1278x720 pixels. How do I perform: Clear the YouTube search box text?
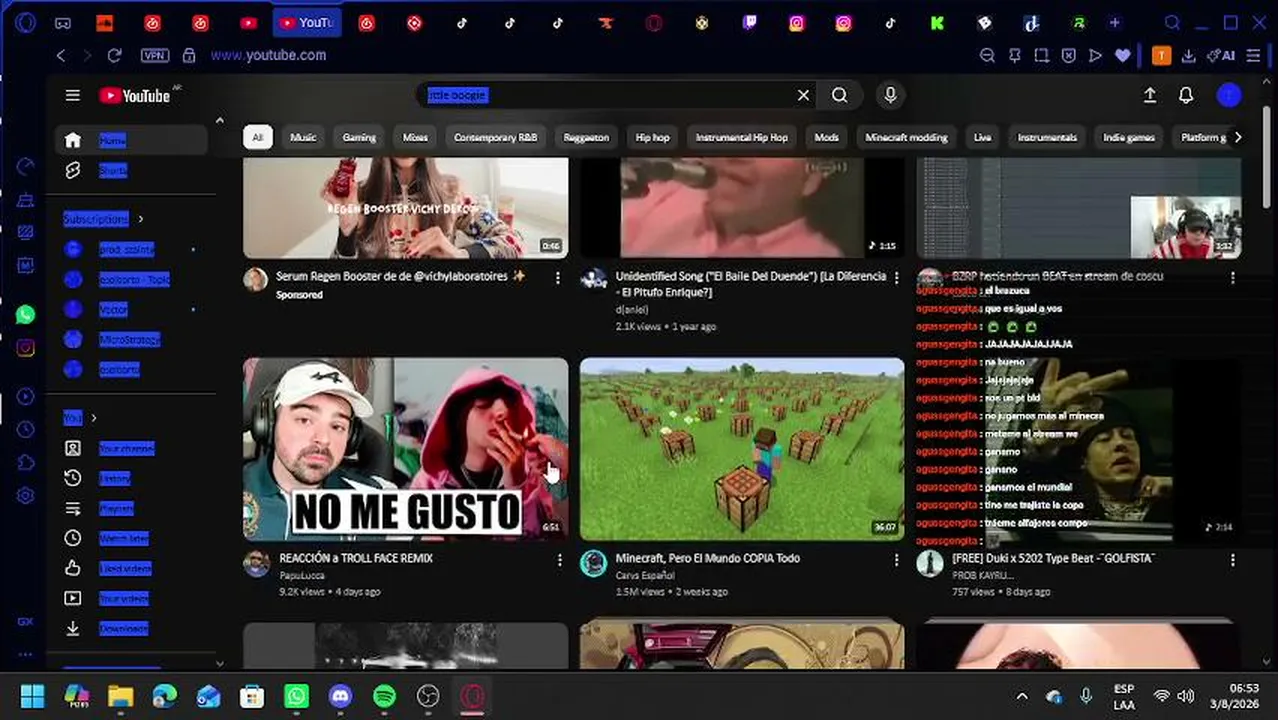pos(803,95)
